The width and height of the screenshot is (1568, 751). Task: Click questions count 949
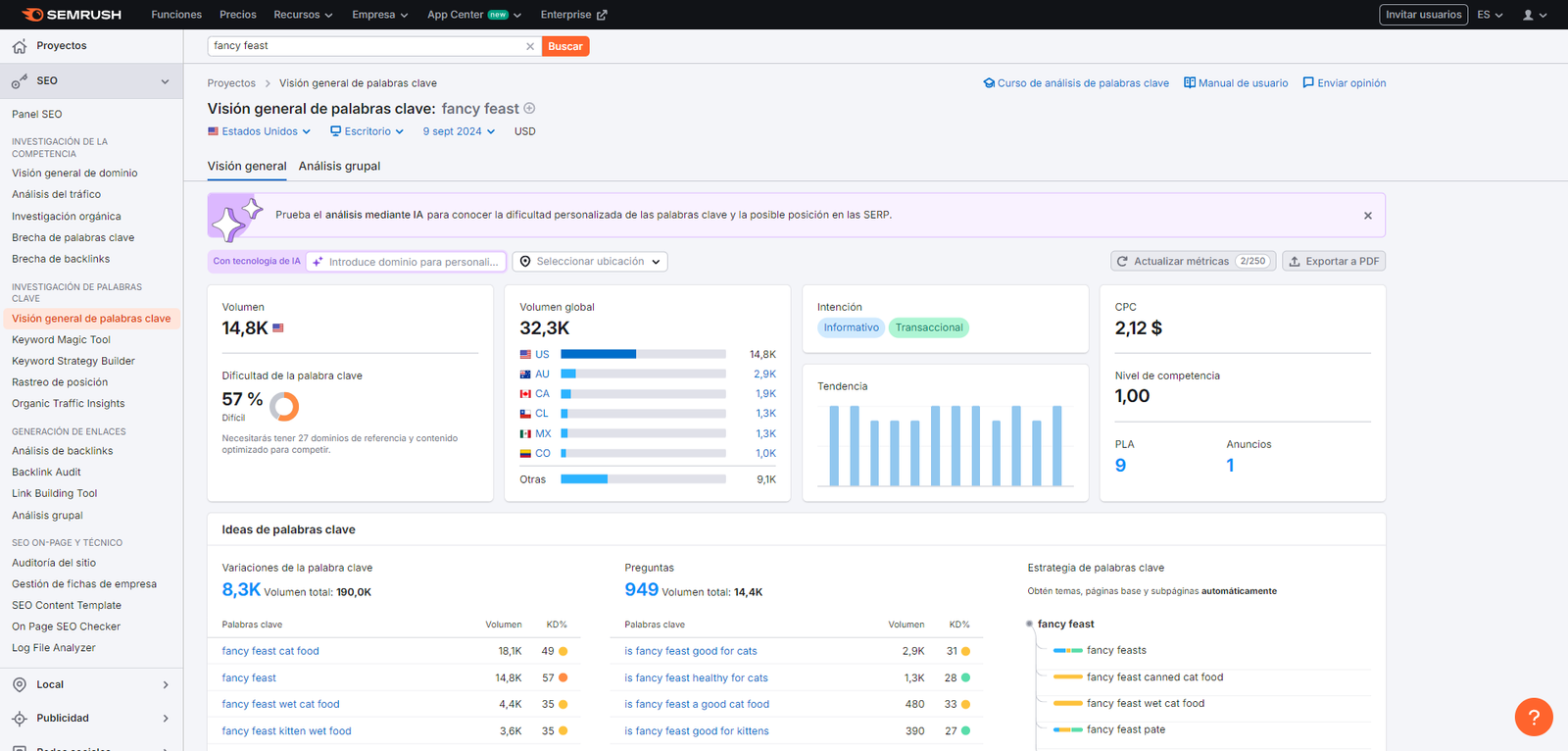tap(641, 590)
